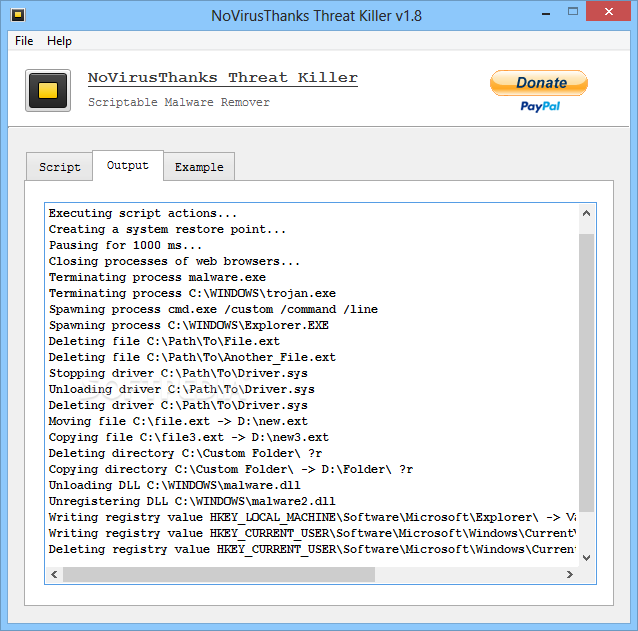Switch to the Script tab
This screenshot has height=631, width=638.
click(59, 167)
